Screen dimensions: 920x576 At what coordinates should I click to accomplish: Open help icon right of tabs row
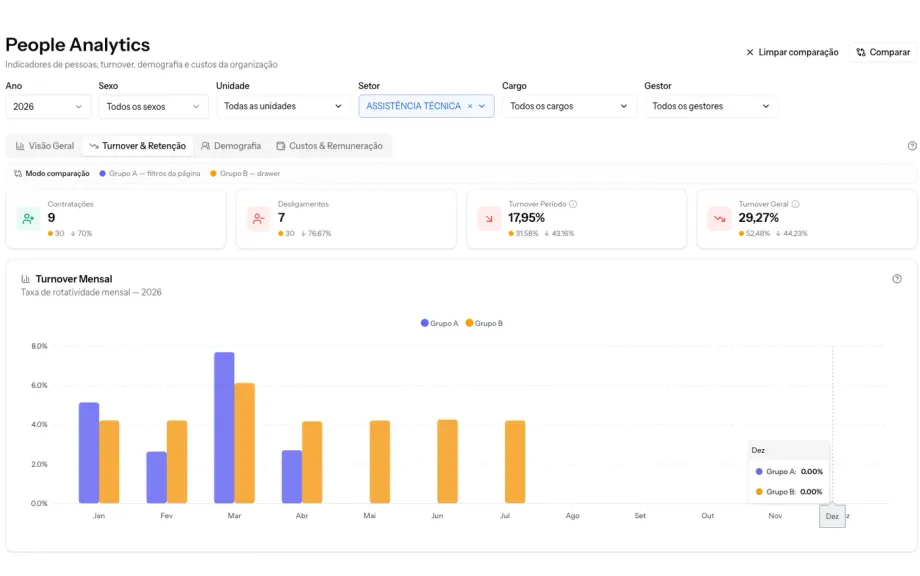tap(912, 146)
